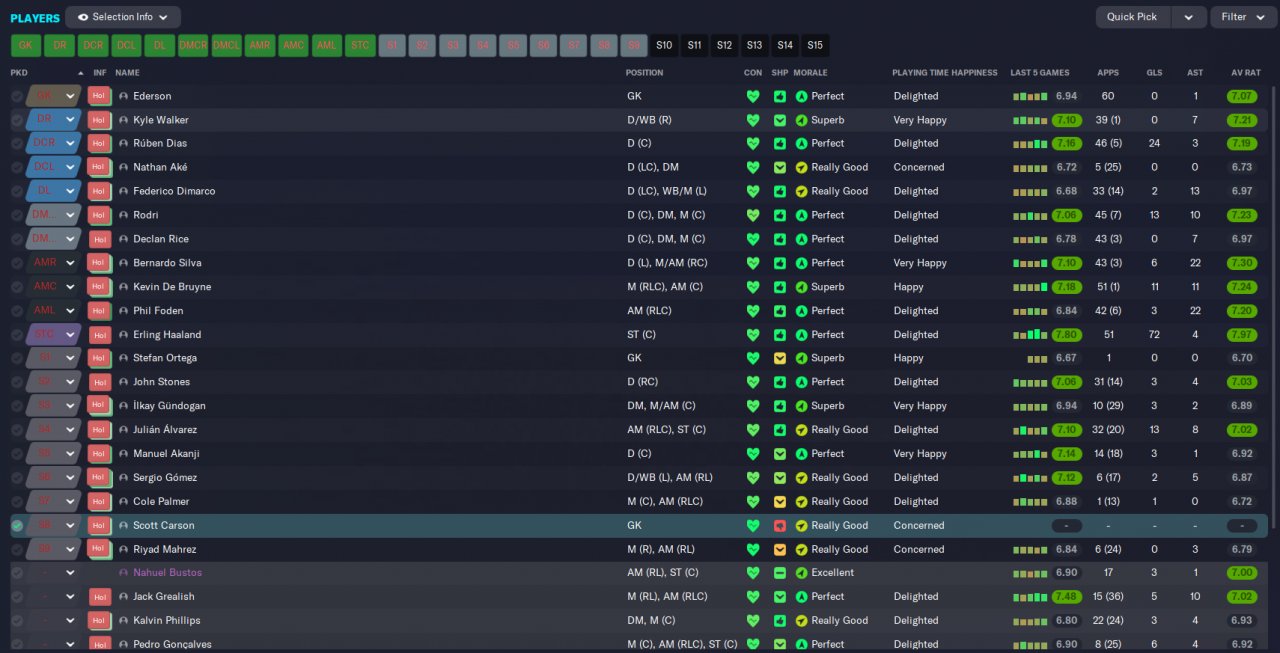Open Nathan Aké's DCL position dropdown

click(70, 167)
